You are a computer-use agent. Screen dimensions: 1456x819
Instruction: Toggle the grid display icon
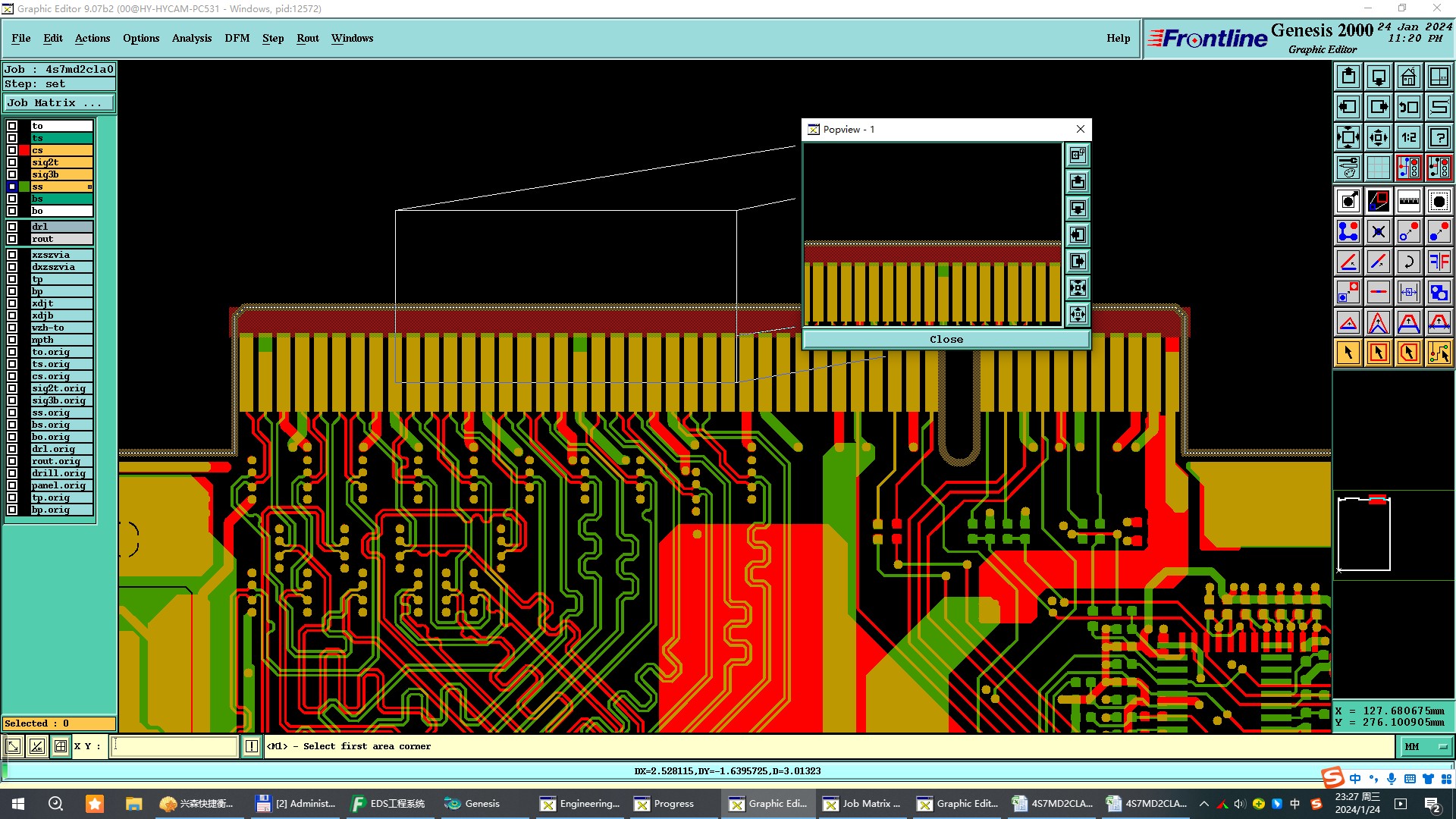point(1378,168)
